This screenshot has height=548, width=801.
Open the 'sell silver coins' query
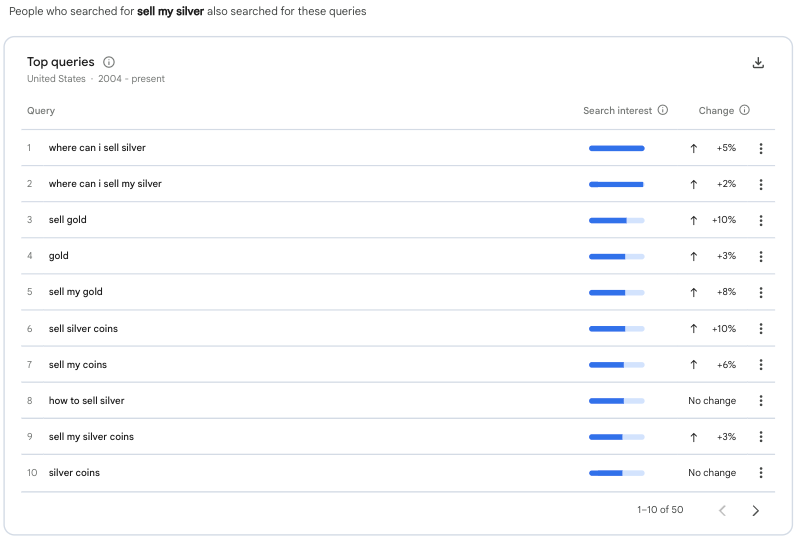click(83, 329)
